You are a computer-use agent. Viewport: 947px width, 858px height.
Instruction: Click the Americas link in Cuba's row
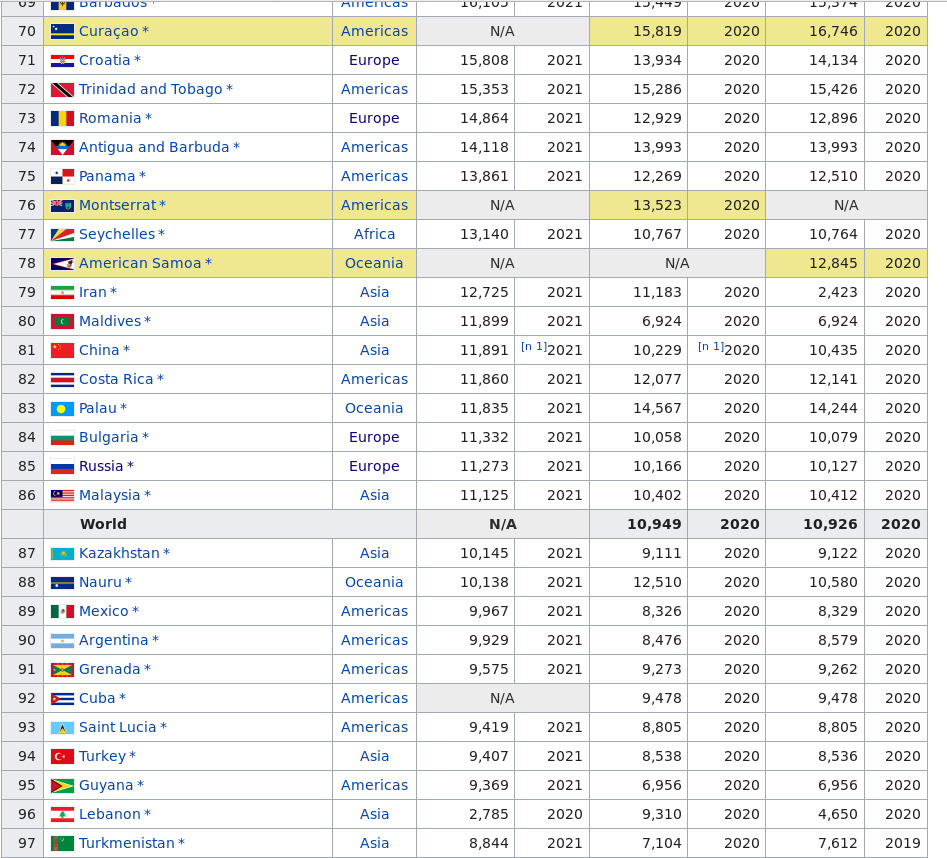(374, 698)
